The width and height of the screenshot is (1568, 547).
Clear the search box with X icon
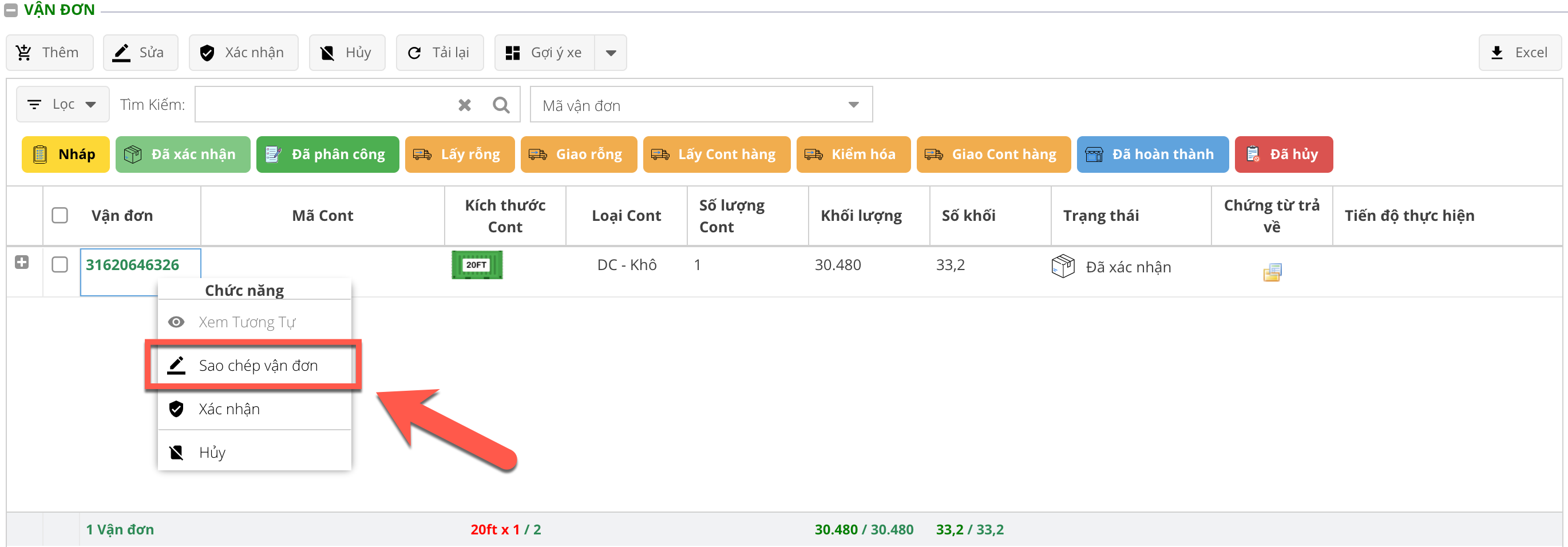click(x=465, y=105)
